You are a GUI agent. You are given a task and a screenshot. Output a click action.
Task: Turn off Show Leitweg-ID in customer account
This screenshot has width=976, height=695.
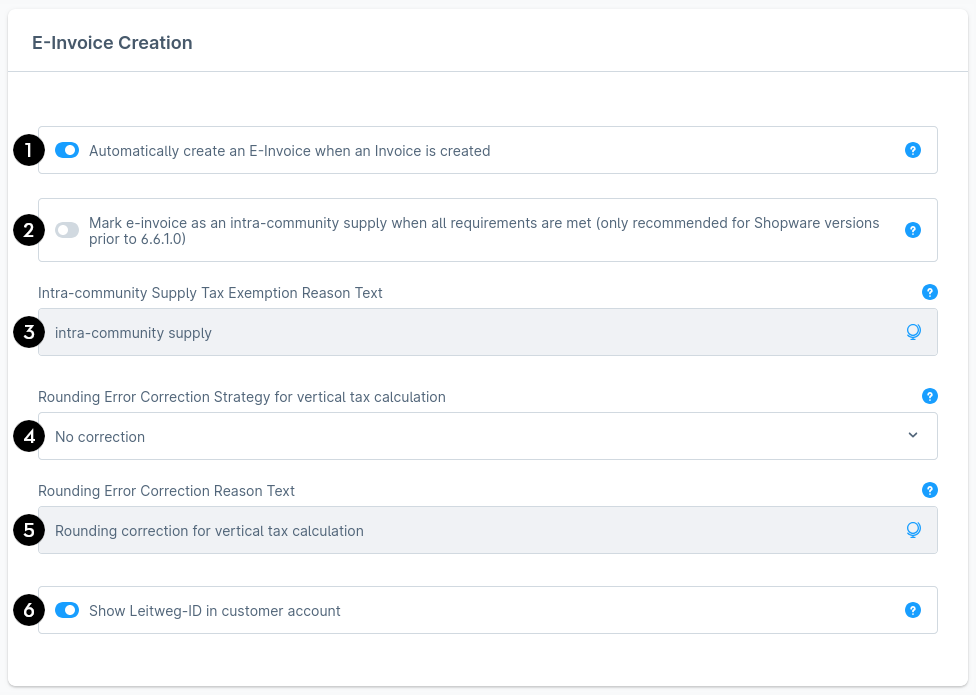coord(67,610)
